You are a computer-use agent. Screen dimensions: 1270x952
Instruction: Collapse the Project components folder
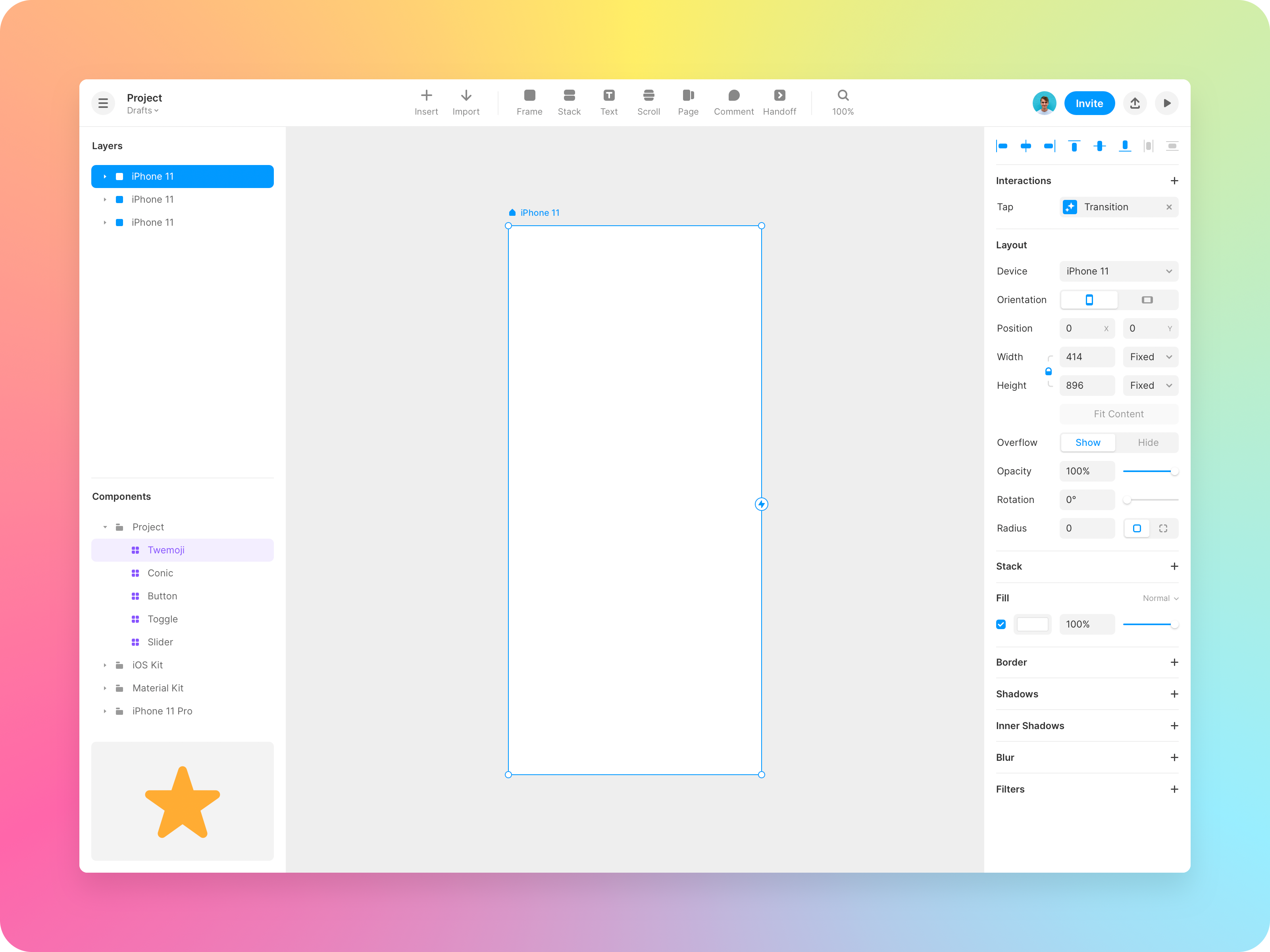coord(104,527)
